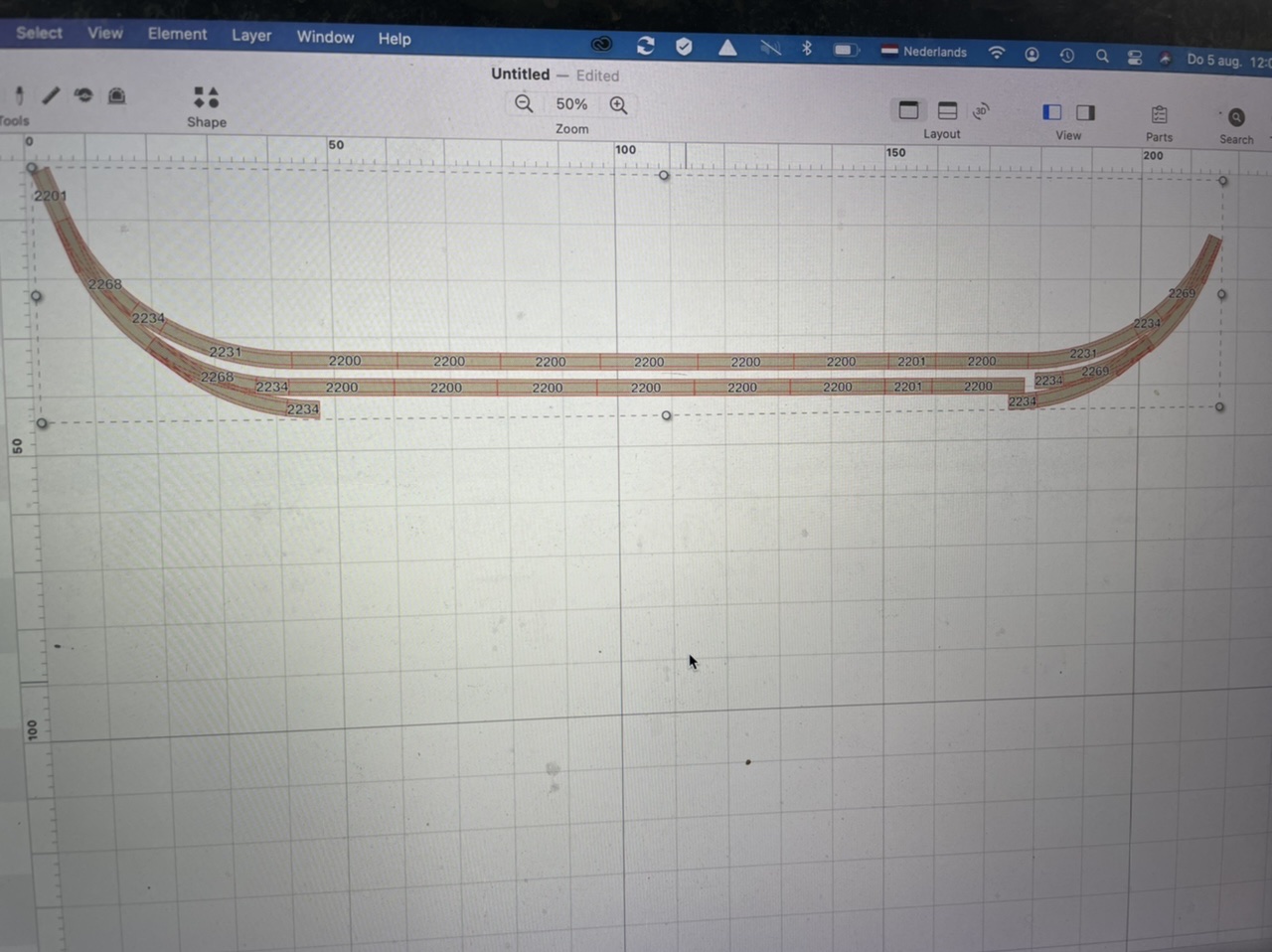Open the Nederlands input source menu
Viewport: 1272px width, 952px height.
924,51
